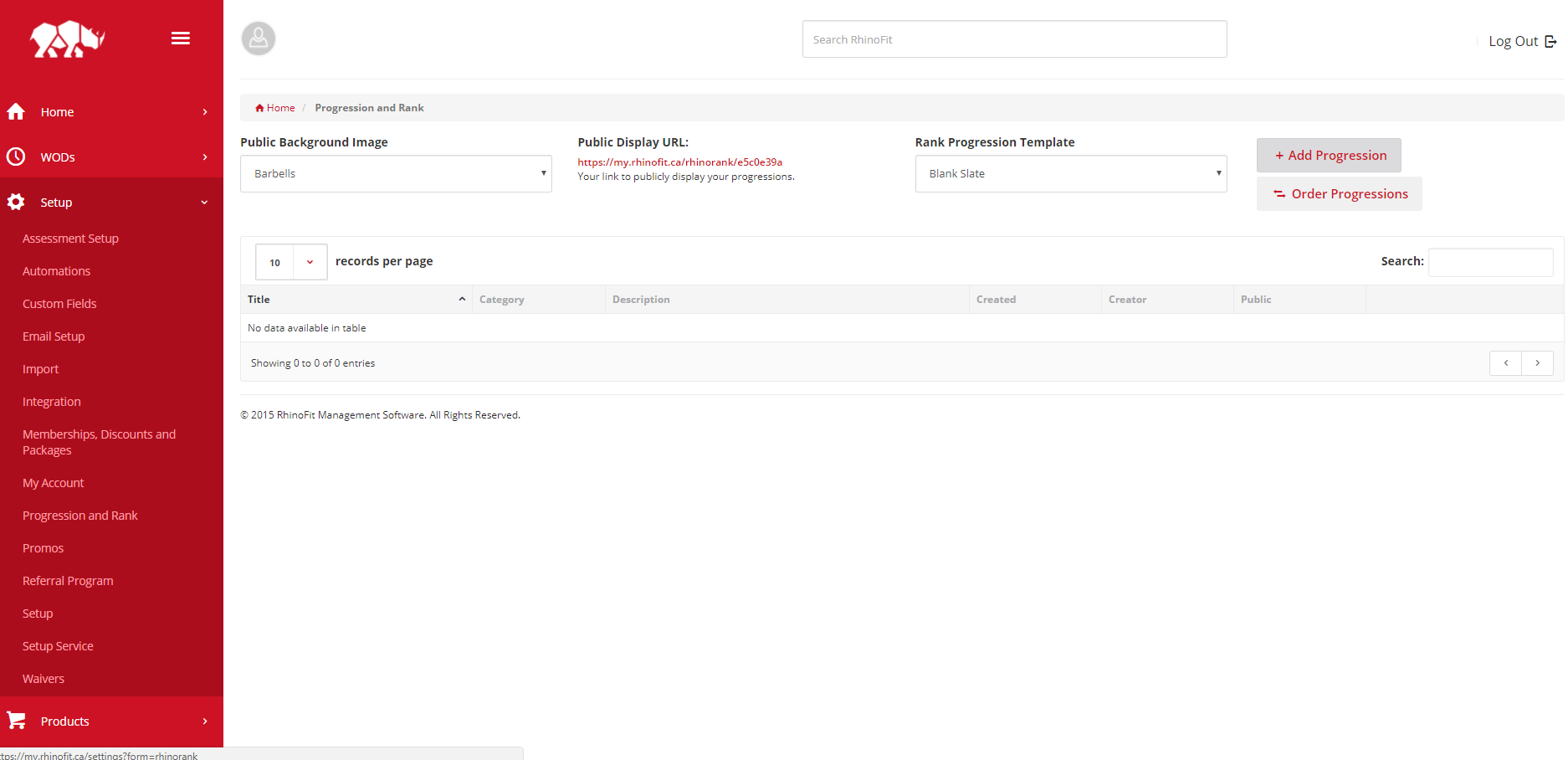Image resolution: width=1568 pixels, height=760 pixels.
Task: Go to next table page arrow
Action: coord(1537,363)
